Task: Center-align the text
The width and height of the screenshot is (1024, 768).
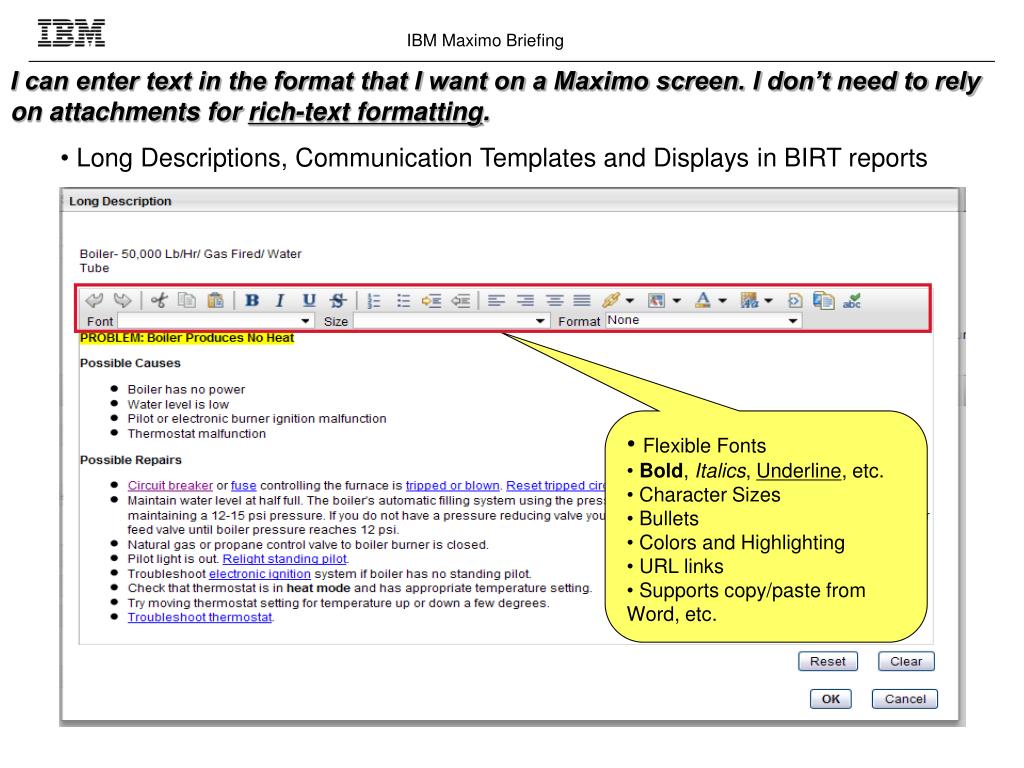Action: tap(554, 300)
